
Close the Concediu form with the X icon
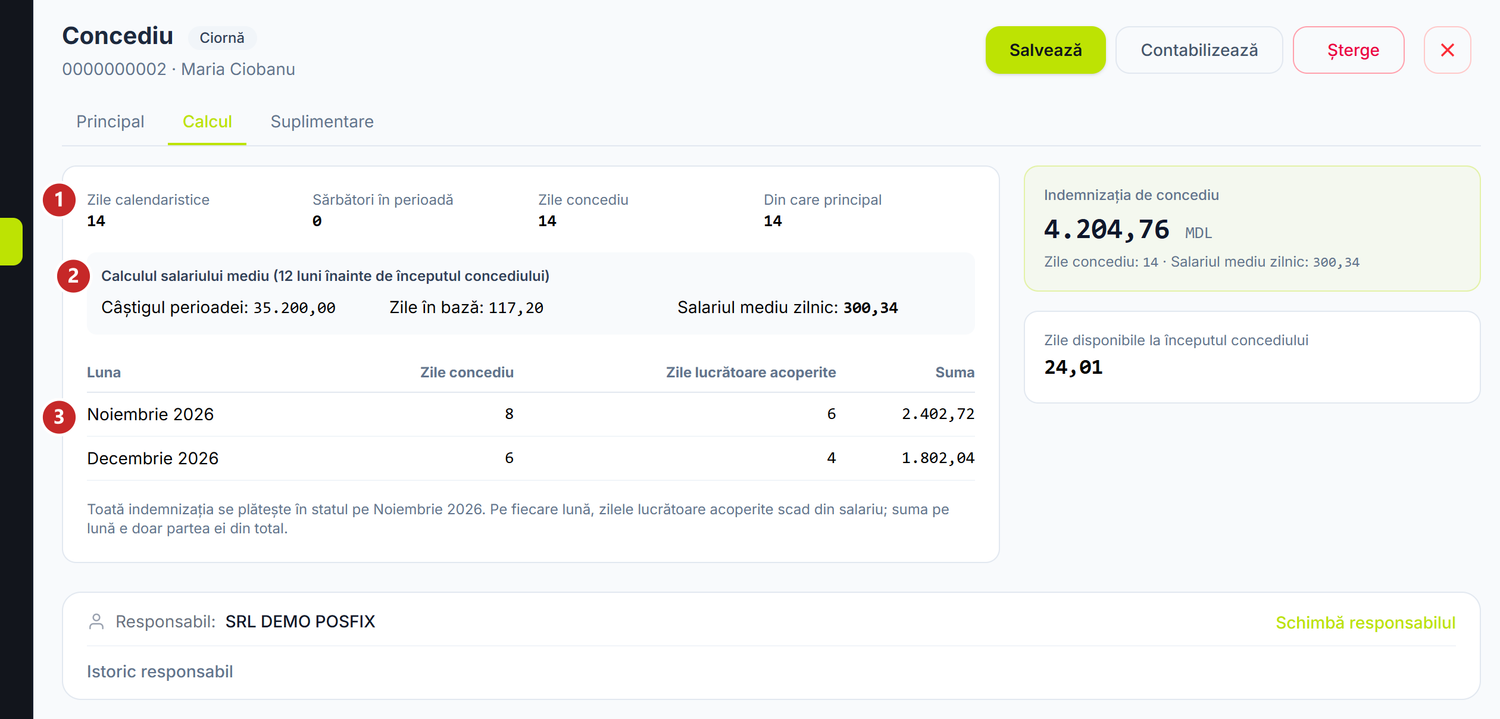pos(1447,50)
